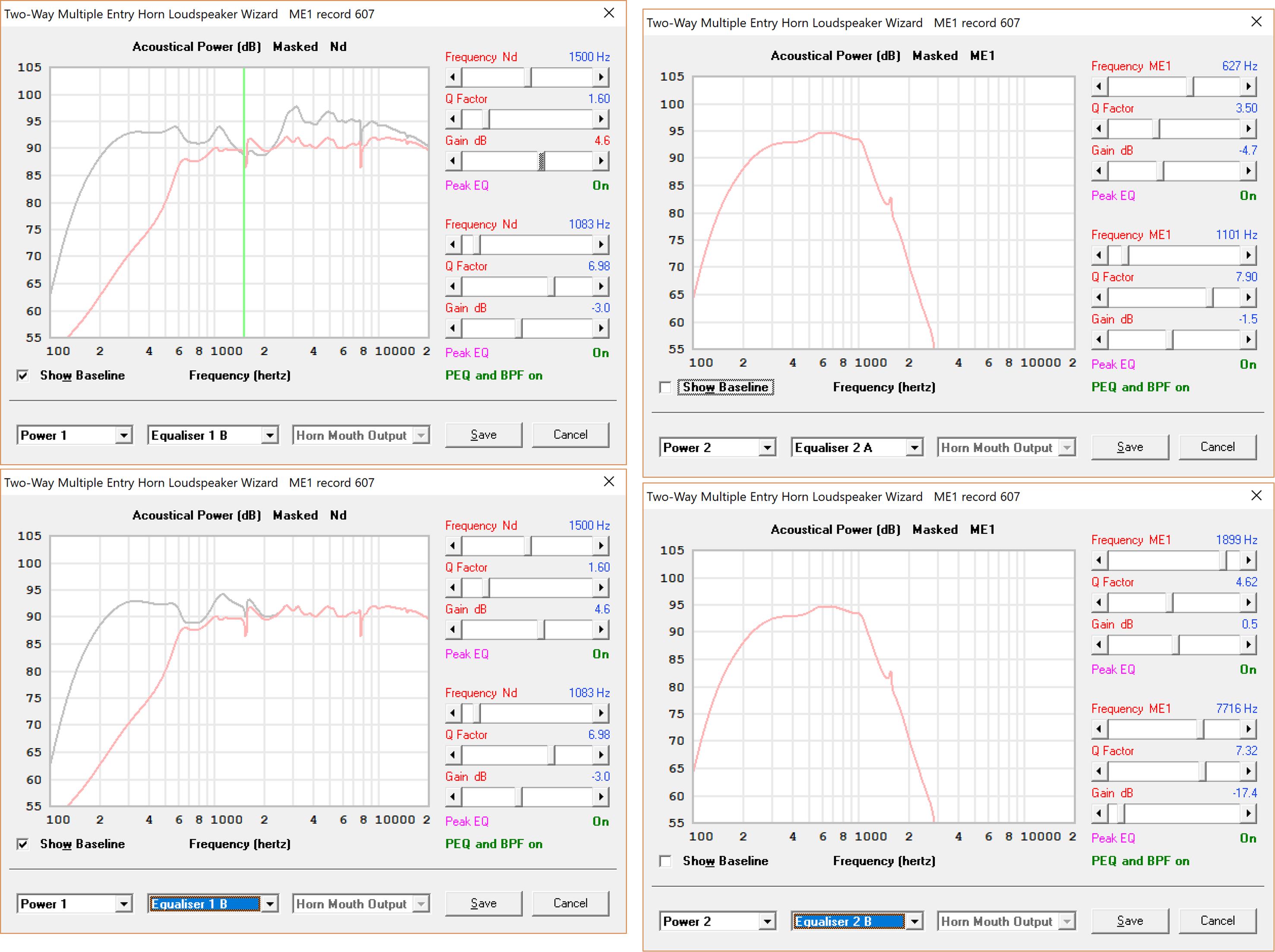In bottom-left window, click left arrow of Gain 4.6 slider
Image resolution: width=1275 pixels, height=952 pixels.
(x=453, y=630)
